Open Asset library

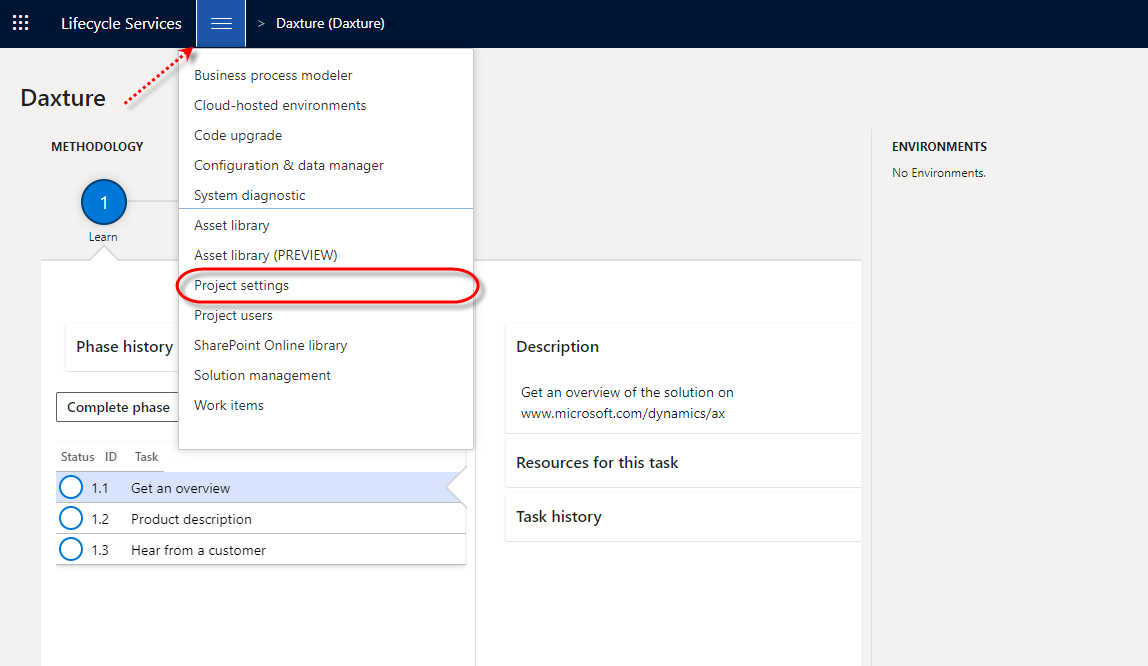[231, 225]
